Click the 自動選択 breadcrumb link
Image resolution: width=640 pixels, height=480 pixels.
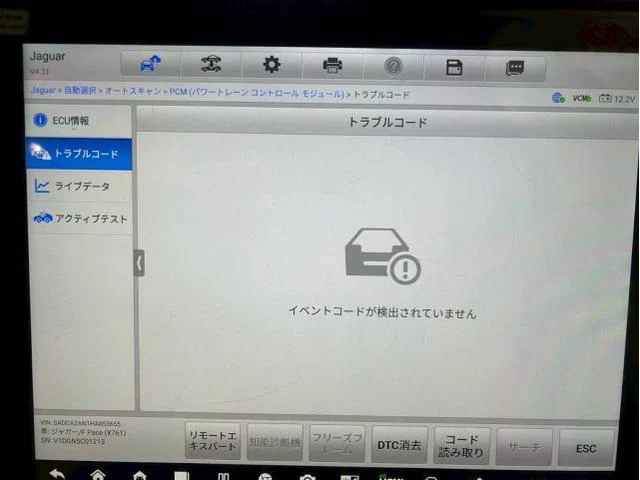[x=81, y=92]
